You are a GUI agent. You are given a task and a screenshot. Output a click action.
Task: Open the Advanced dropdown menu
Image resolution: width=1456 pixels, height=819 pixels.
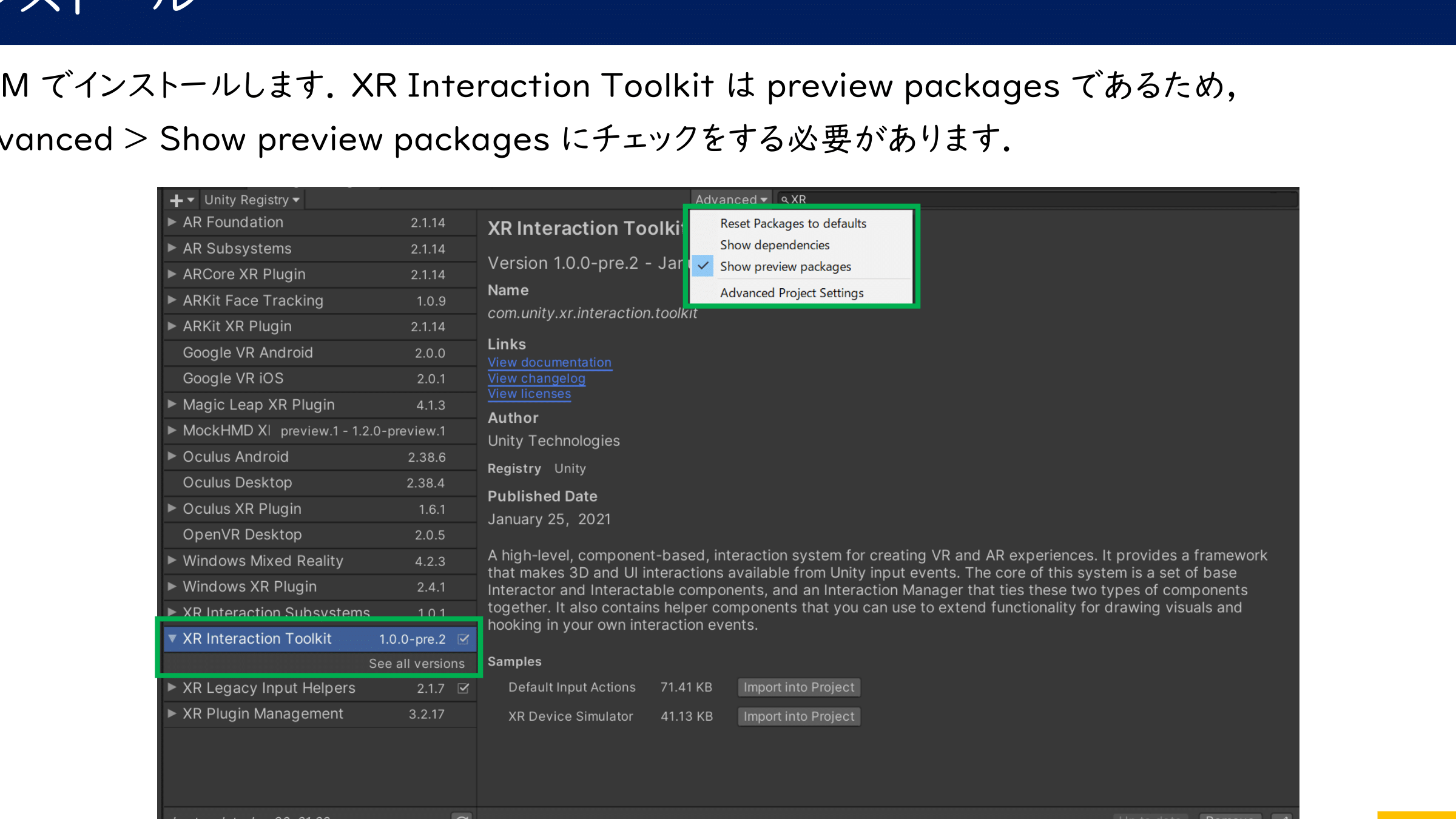(x=731, y=199)
